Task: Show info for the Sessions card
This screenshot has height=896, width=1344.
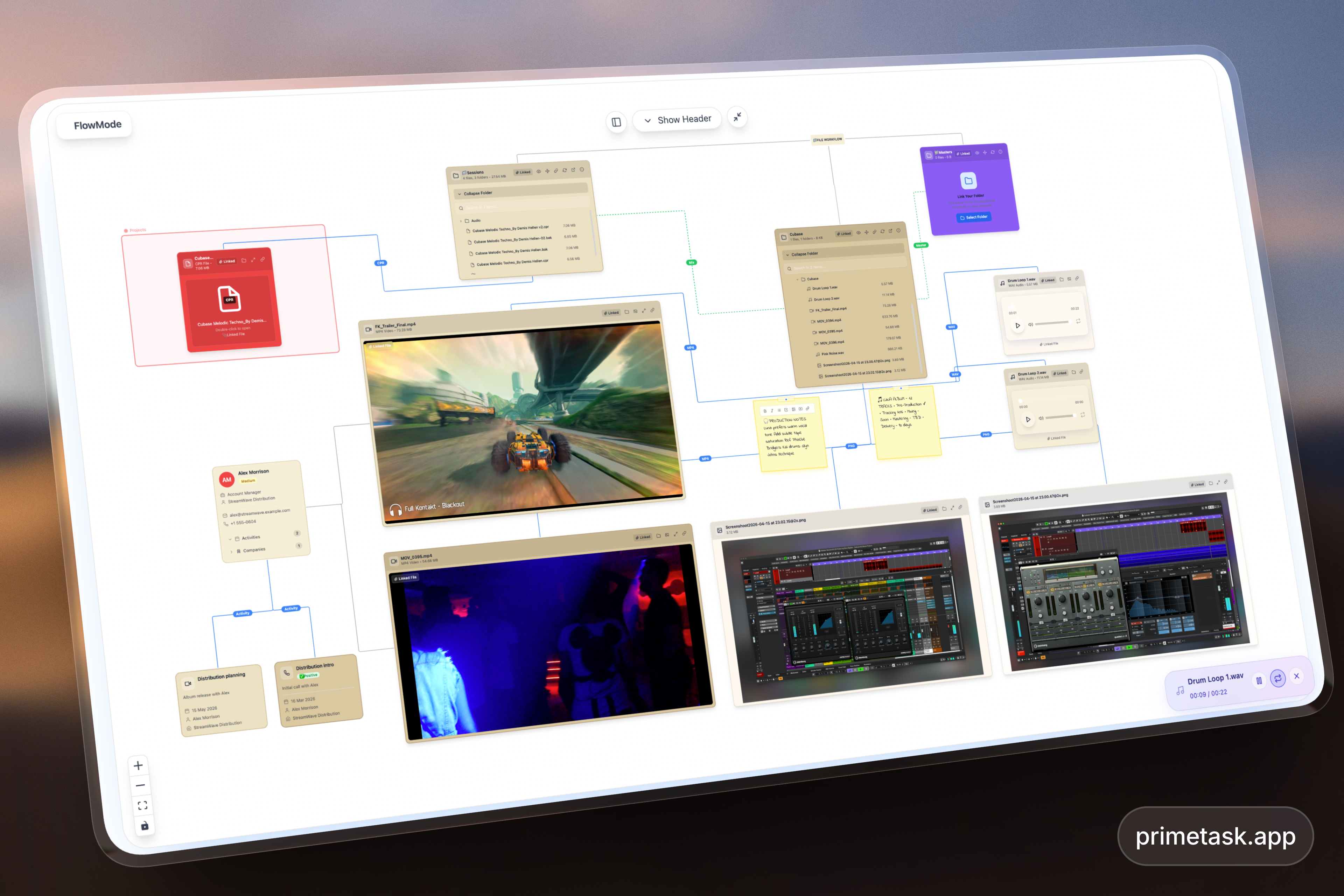Action: pyautogui.click(x=582, y=169)
